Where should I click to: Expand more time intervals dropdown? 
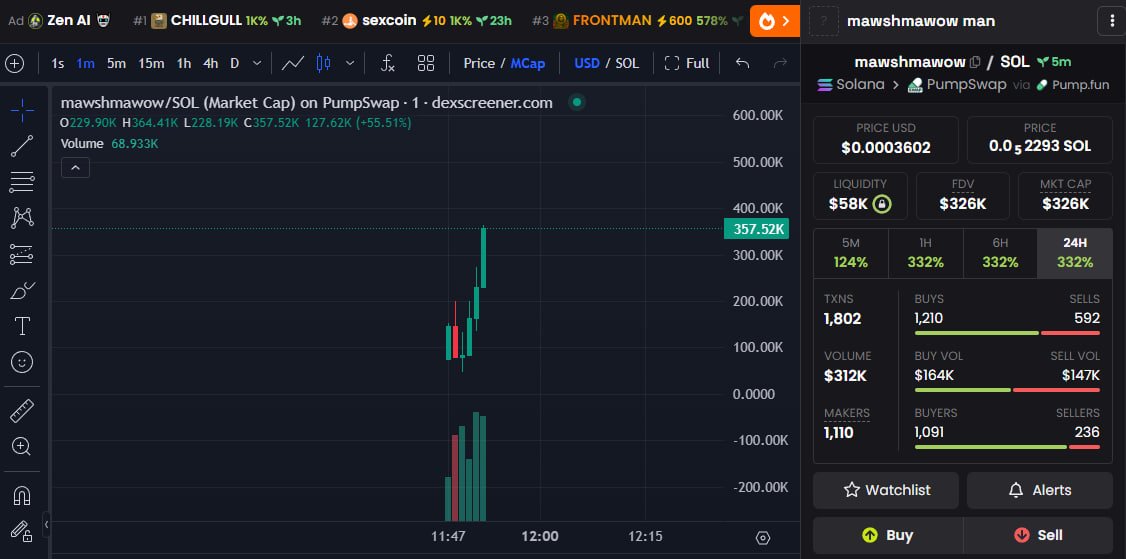(x=257, y=63)
